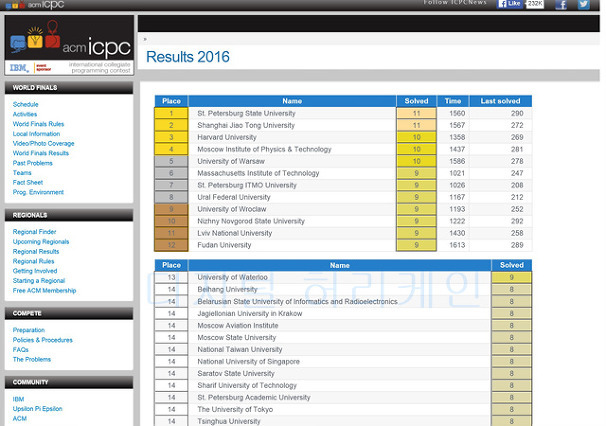Open Getting Involved link
Screen dimensions: 606x426
[35, 271]
